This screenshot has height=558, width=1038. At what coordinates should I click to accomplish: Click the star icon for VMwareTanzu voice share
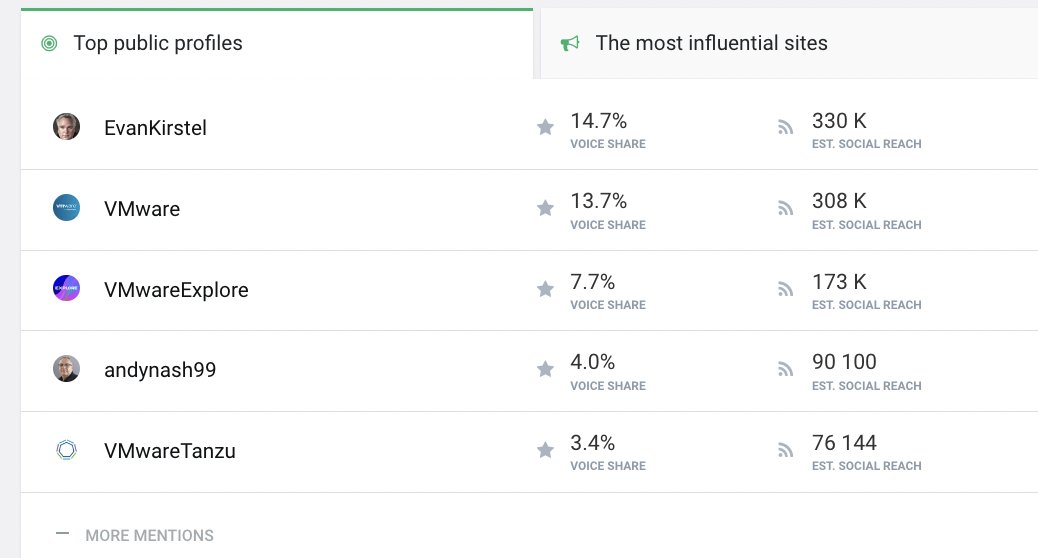click(545, 450)
